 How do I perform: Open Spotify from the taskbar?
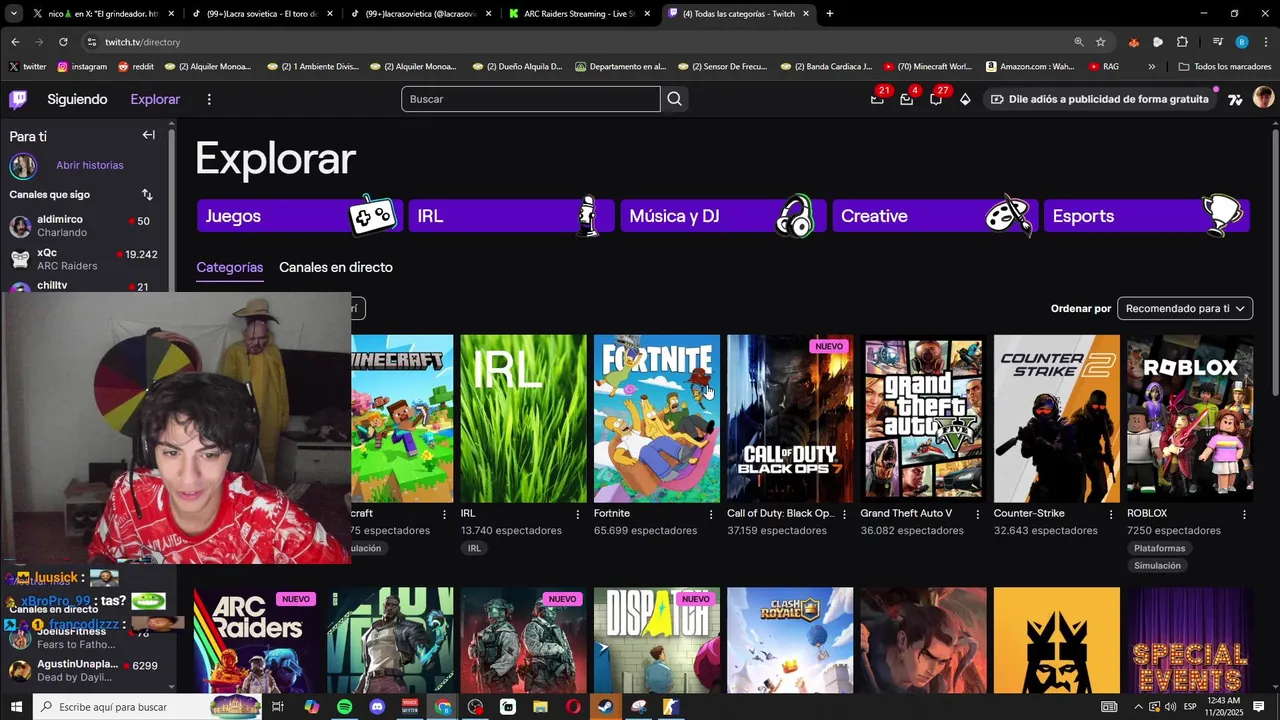[344, 707]
